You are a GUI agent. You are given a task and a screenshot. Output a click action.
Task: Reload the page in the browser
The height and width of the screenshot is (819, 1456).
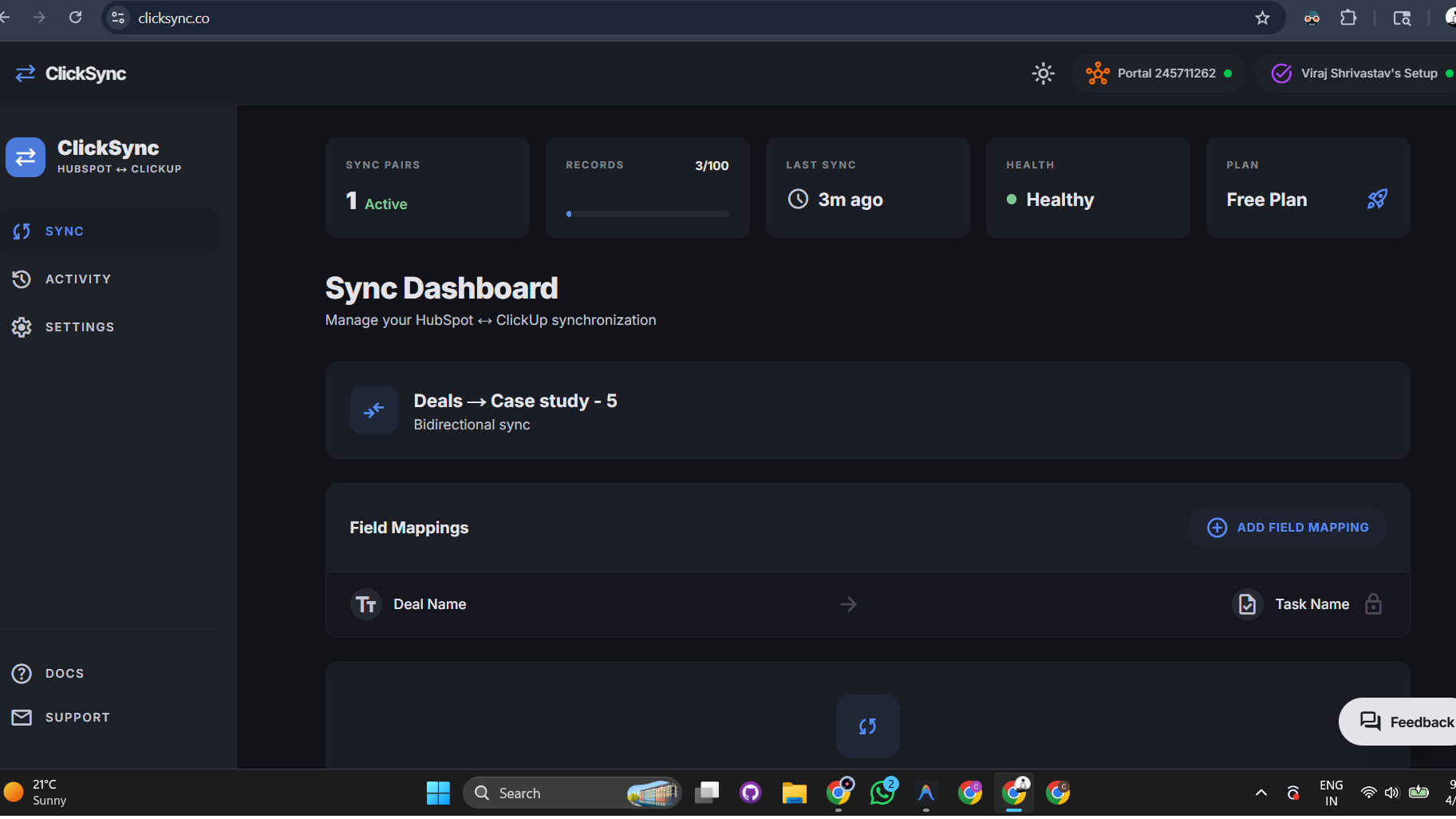pos(76,18)
